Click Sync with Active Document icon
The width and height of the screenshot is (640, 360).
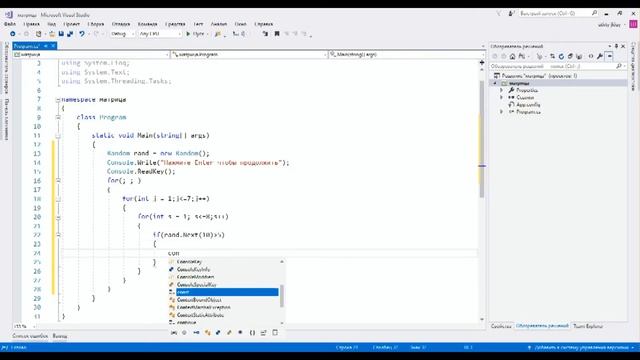pyautogui.click(x=552, y=56)
